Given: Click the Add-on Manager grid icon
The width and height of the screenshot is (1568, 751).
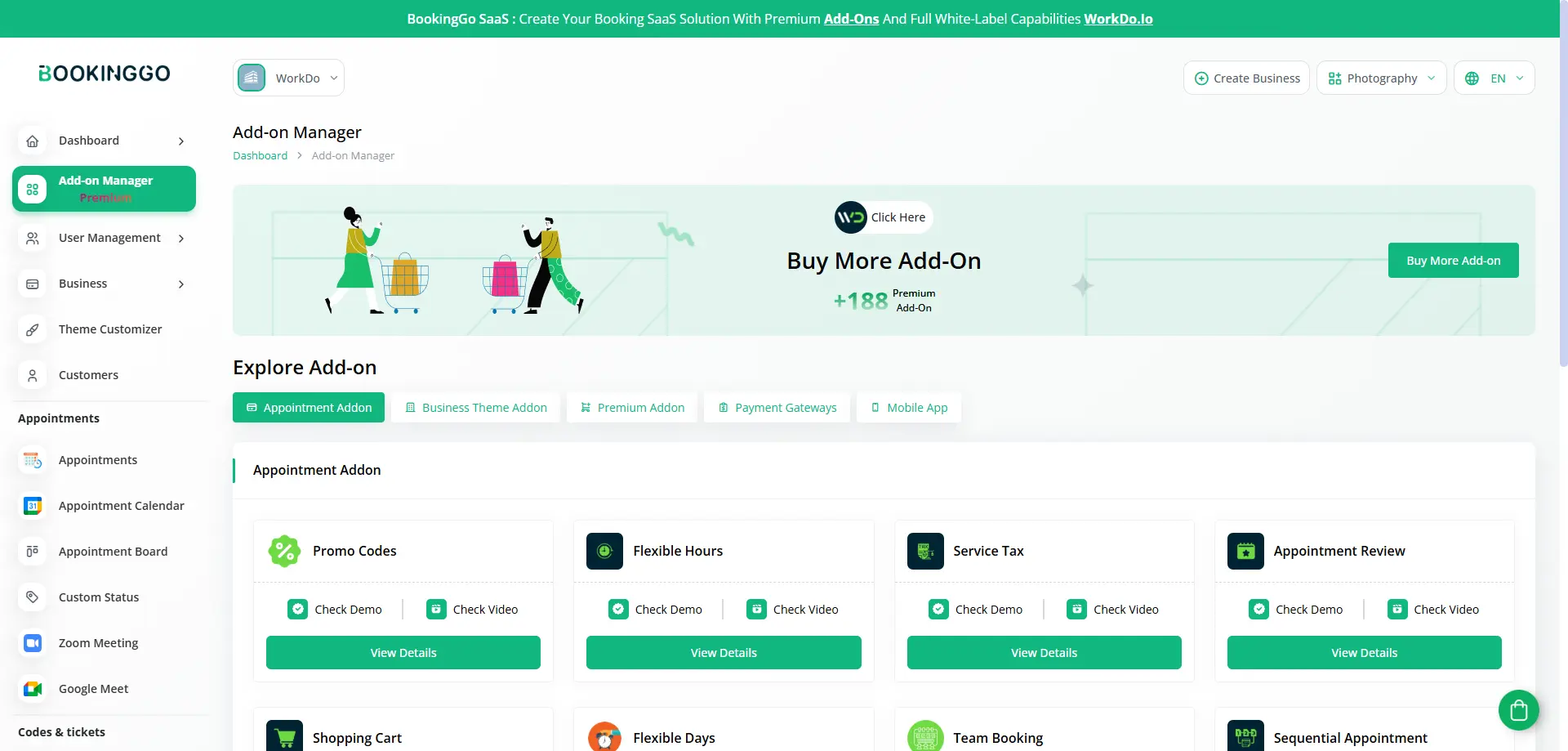Looking at the screenshot, I should (33, 190).
